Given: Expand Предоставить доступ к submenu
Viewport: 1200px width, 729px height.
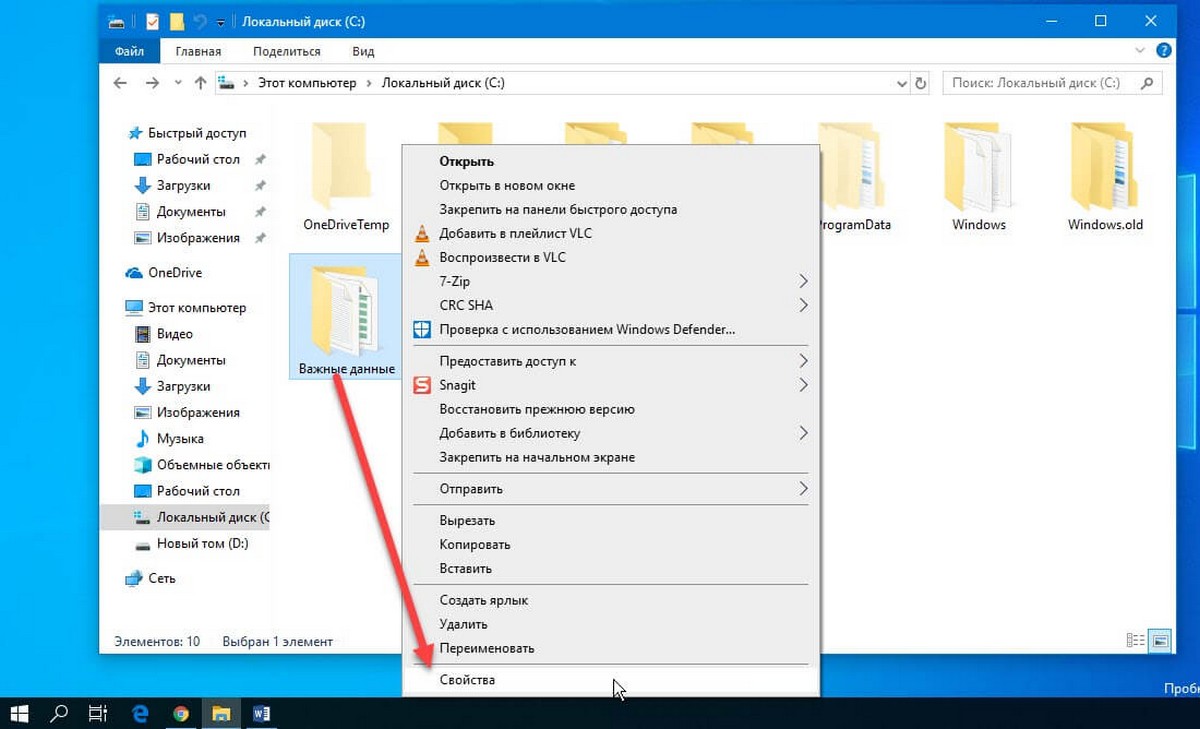Looking at the screenshot, I should point(610,361).
